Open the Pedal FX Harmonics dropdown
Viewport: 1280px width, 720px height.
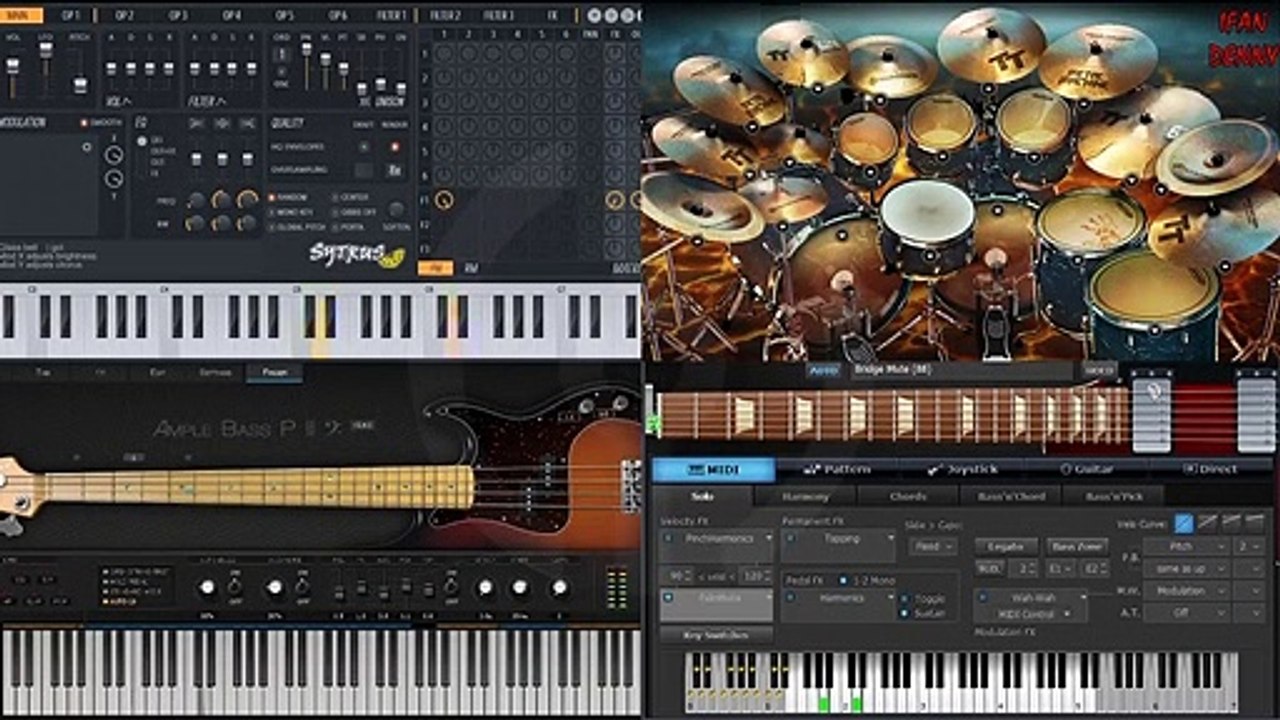[x=838, y=598]
